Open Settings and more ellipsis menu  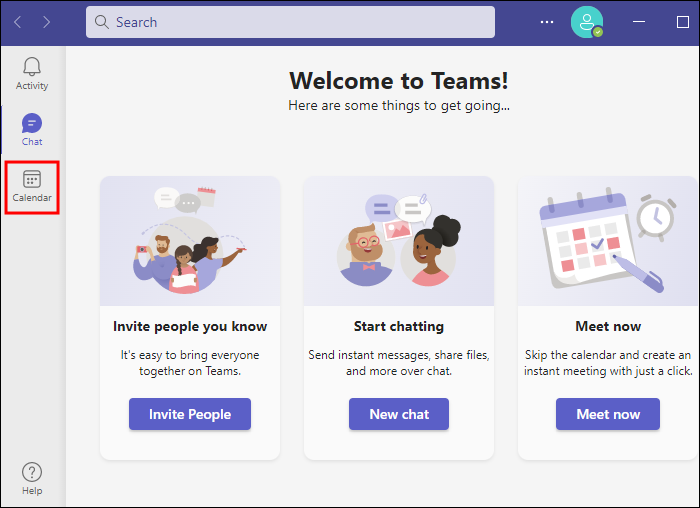tap(546, 22)
